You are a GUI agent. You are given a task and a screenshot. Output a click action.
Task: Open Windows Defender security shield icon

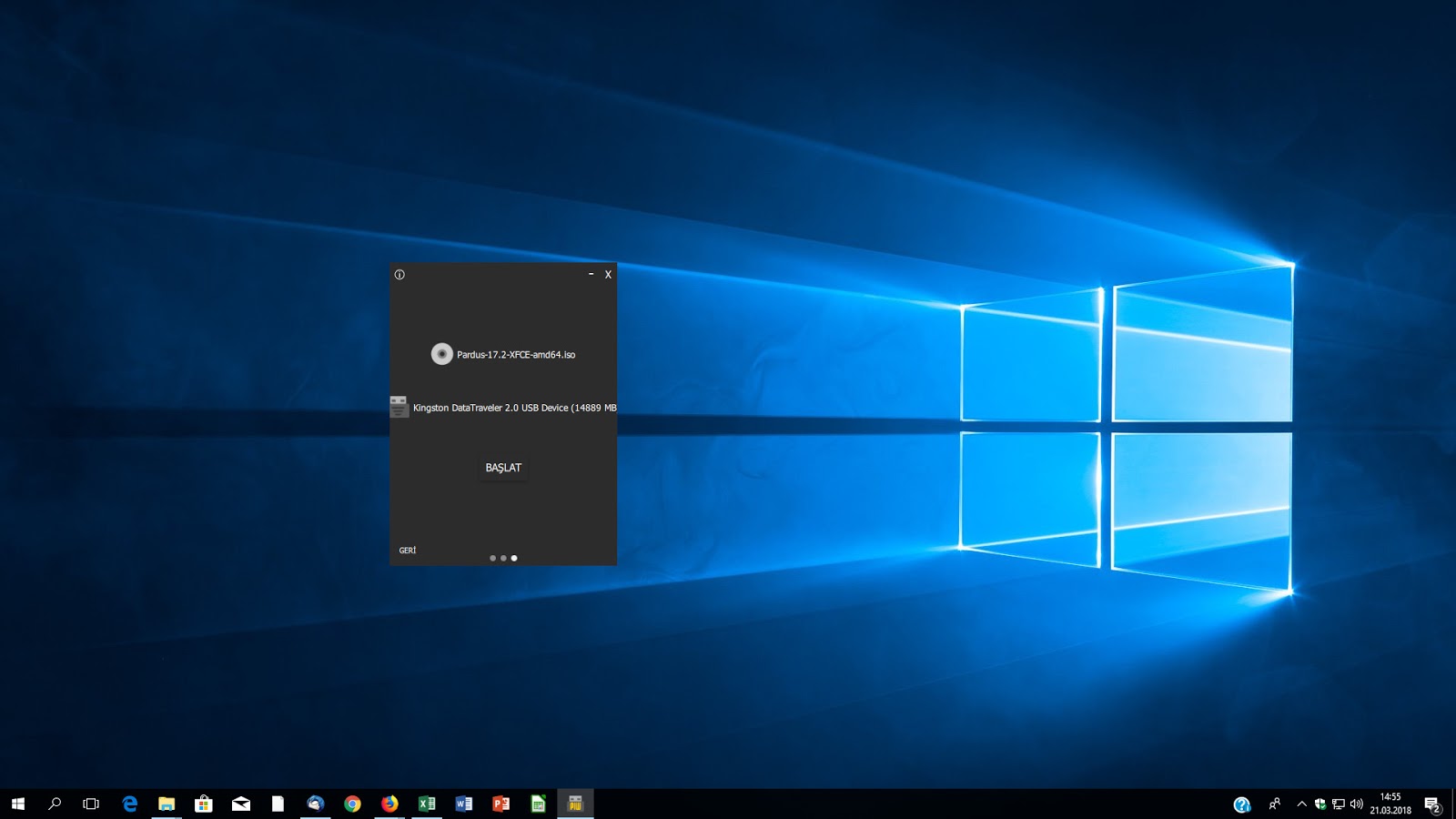pos(1320,804)
